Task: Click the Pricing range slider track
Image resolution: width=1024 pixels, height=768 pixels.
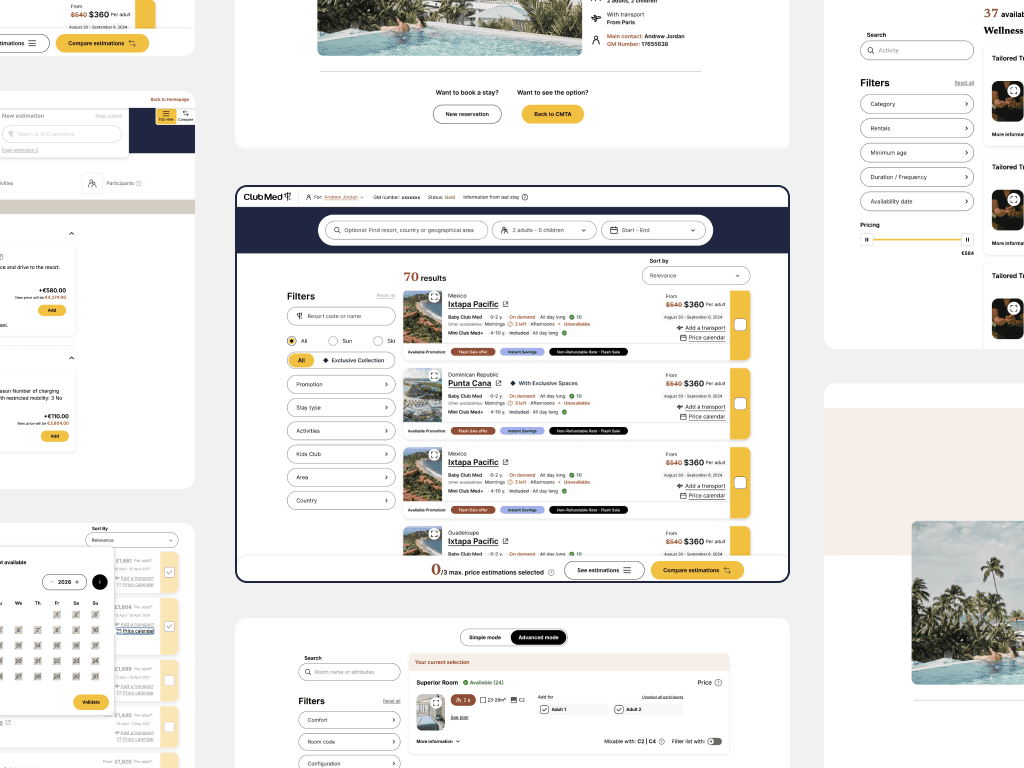Action: (x=917, y=240)
